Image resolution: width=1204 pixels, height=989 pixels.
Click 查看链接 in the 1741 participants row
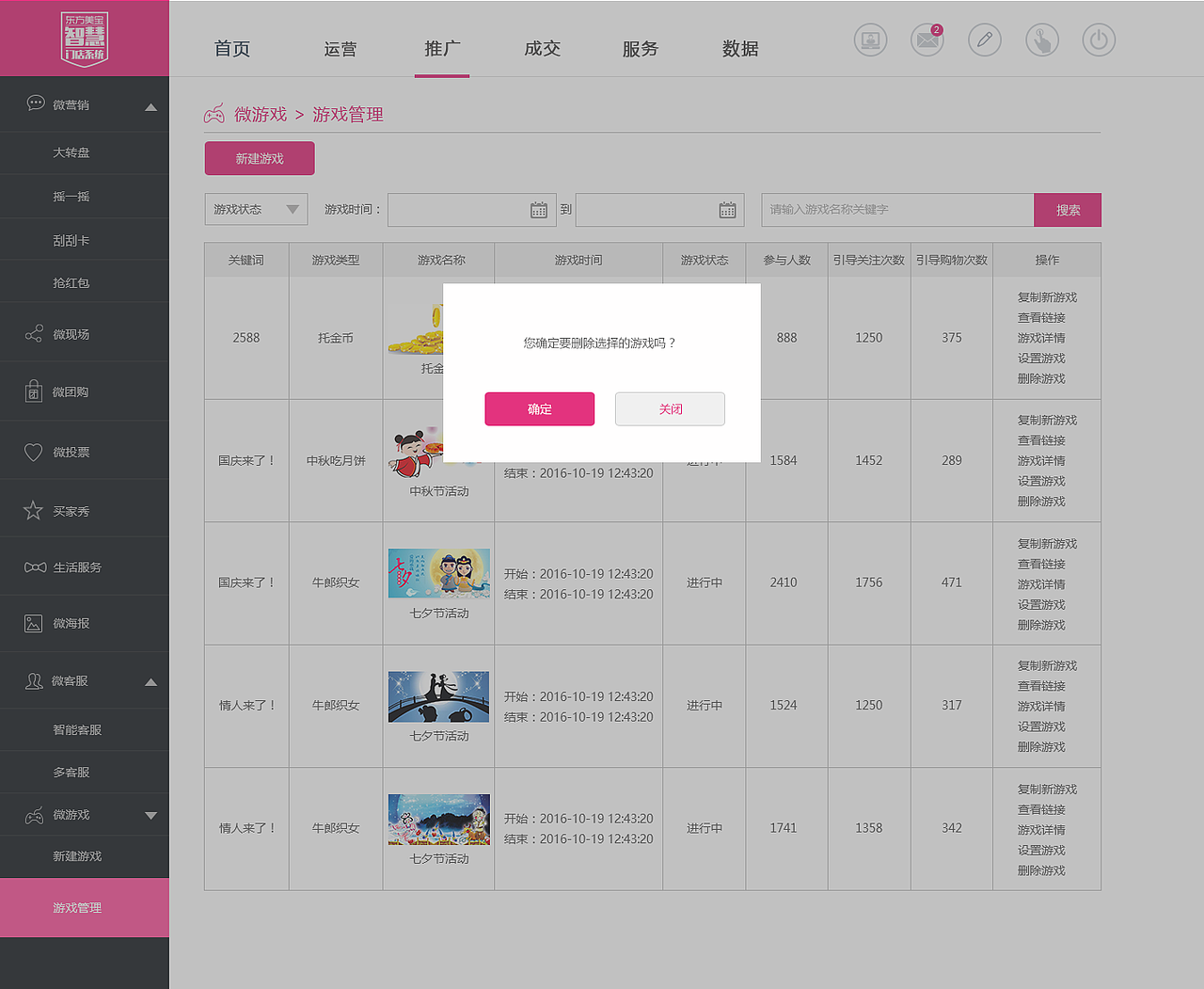1041,809
